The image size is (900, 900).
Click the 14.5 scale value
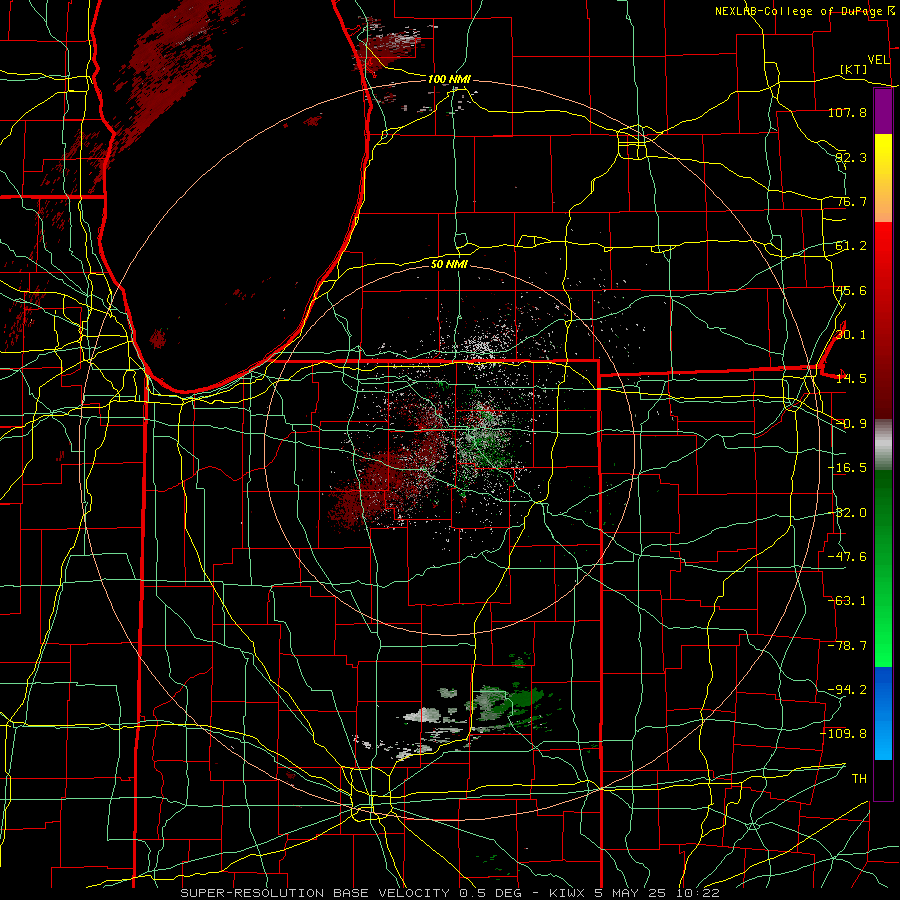pos(851,379)
